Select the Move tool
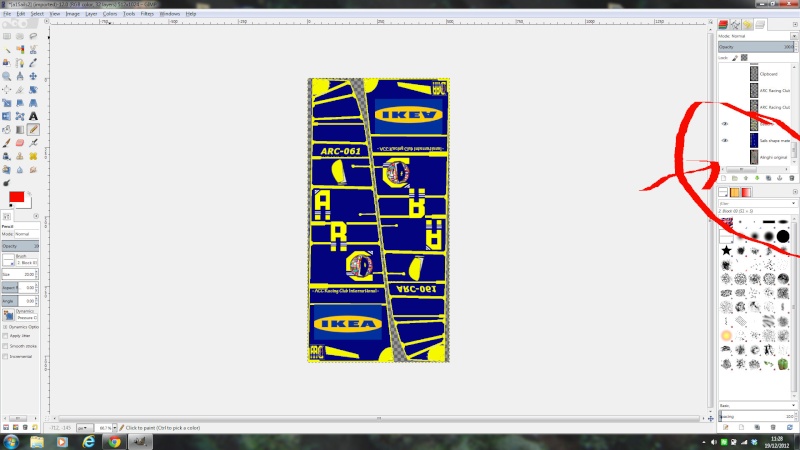800x450 pixels. pyautogui.click(x=33, y=76)
